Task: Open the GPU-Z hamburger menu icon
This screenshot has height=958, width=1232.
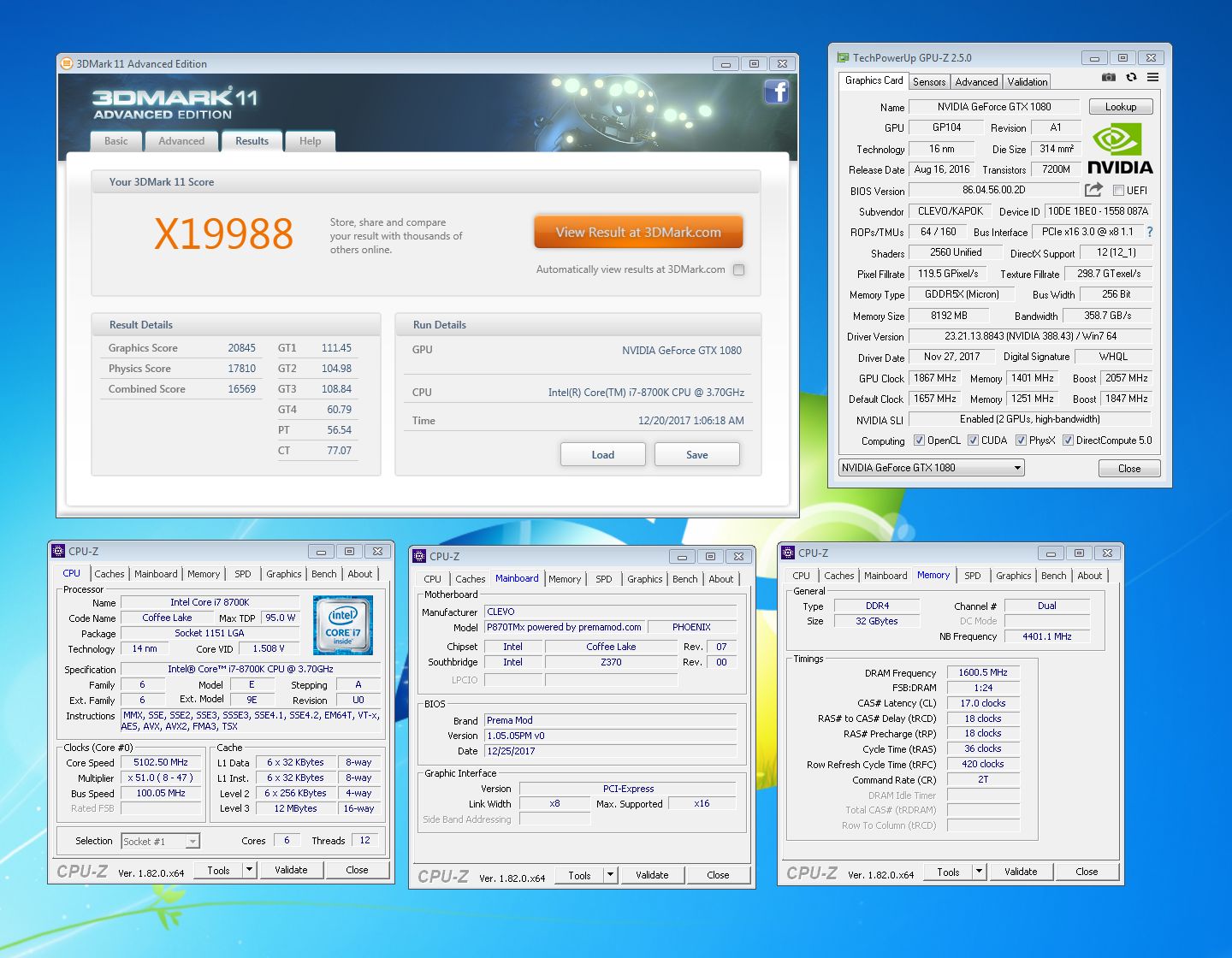Action: point(1153,77)
